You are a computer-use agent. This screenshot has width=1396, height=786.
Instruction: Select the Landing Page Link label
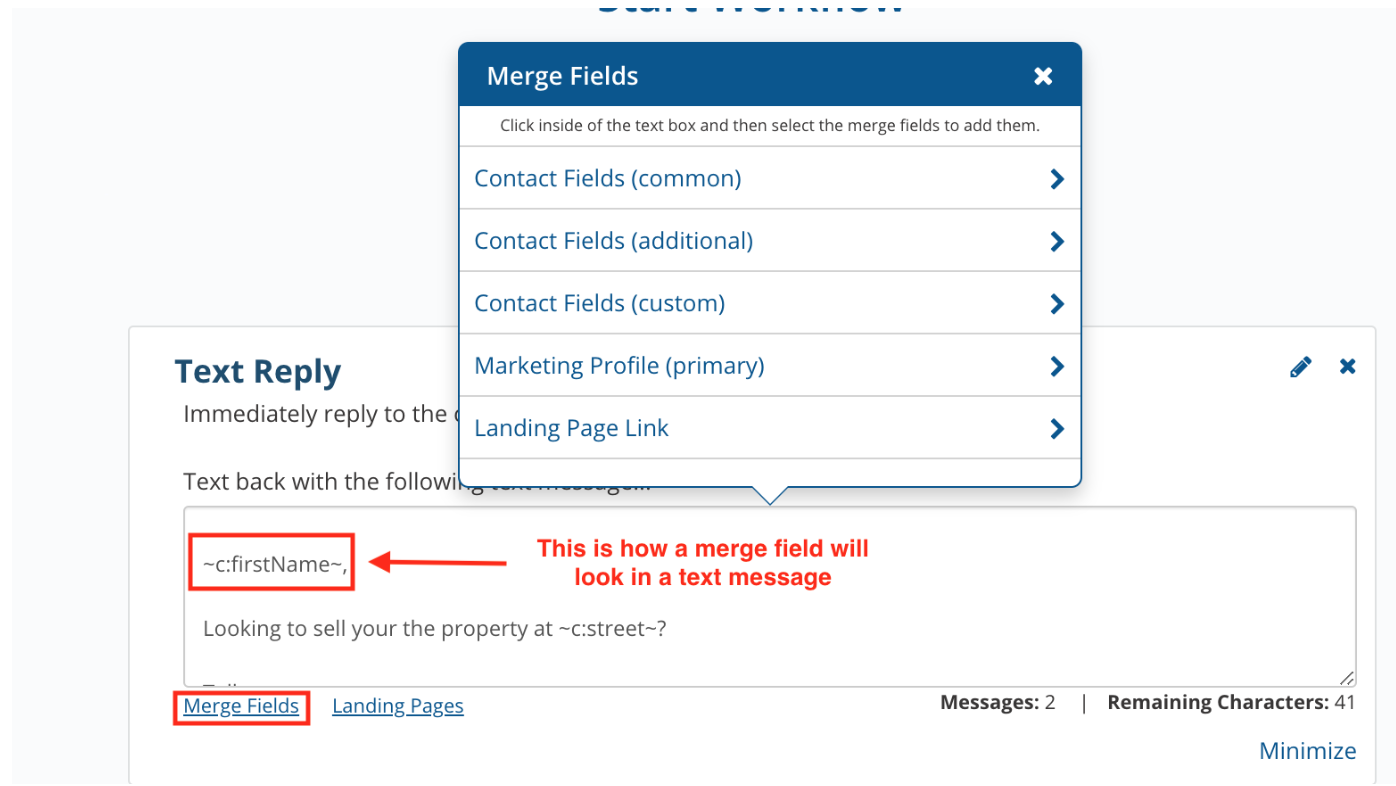point(571,428)
